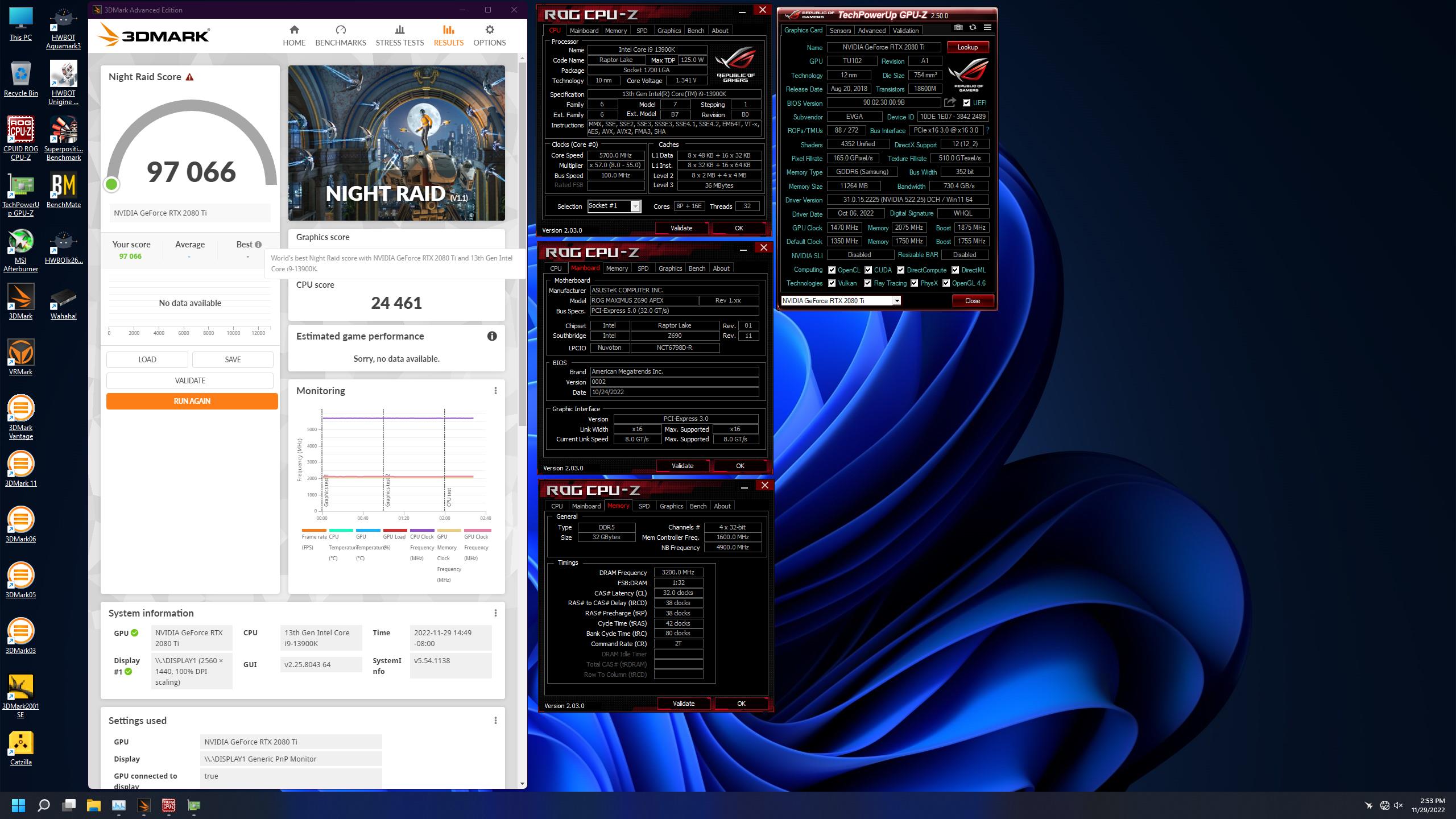
Task: Open Windows Start menu
Action: click(x=18, y=805)
